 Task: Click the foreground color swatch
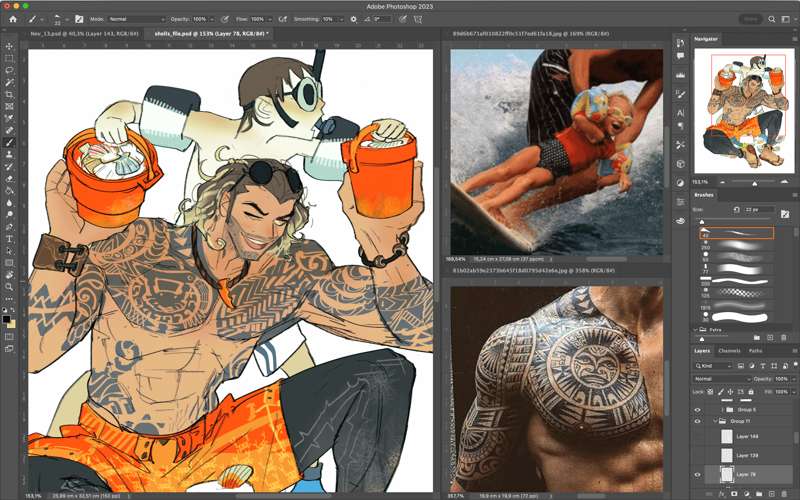point(7,319)
